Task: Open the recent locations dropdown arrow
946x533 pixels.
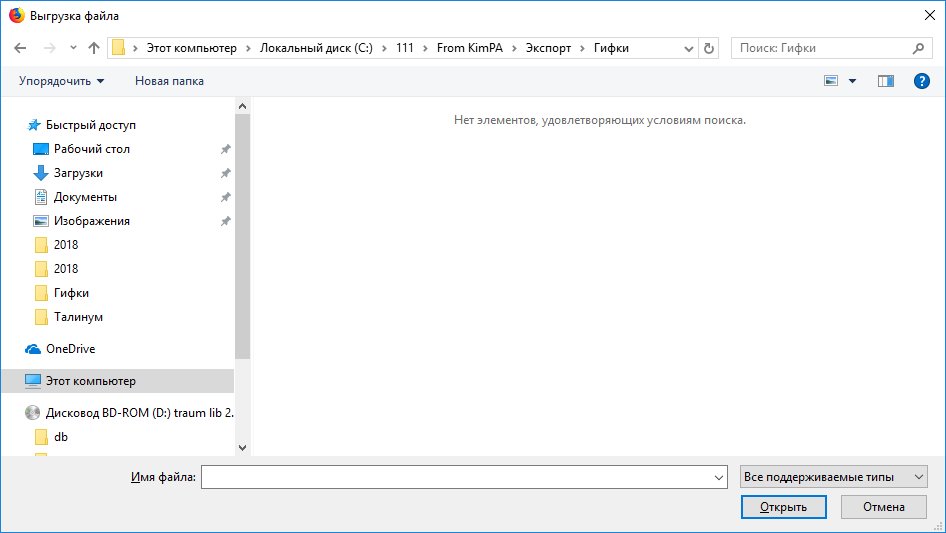Action: [x=73, y=48]
